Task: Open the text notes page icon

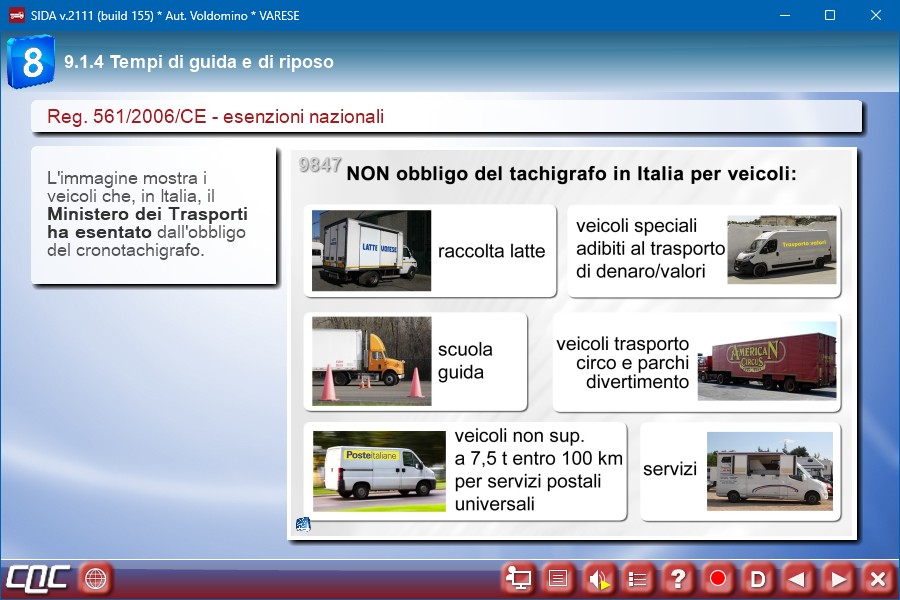Action: click(559, 578)
